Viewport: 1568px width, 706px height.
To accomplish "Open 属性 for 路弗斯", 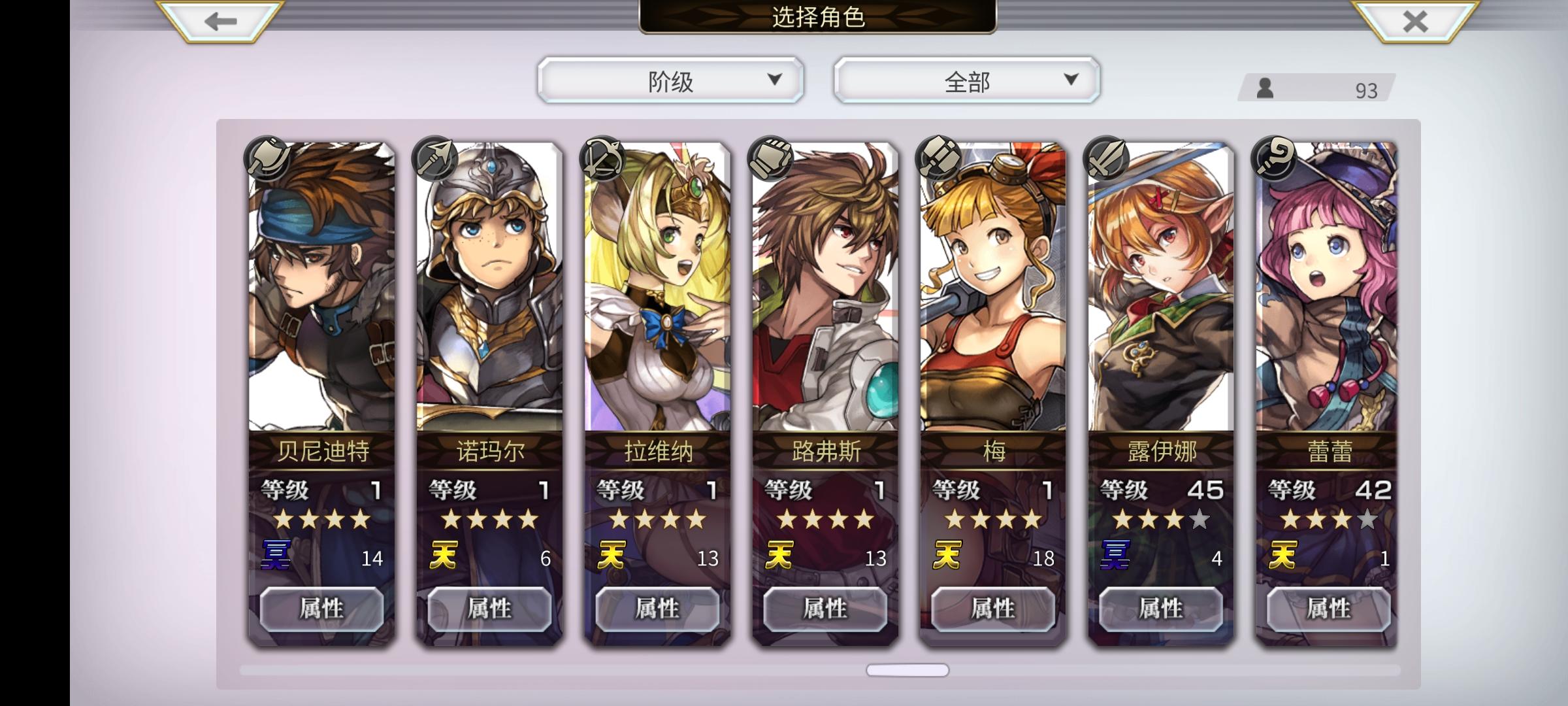I will [825, 609].
